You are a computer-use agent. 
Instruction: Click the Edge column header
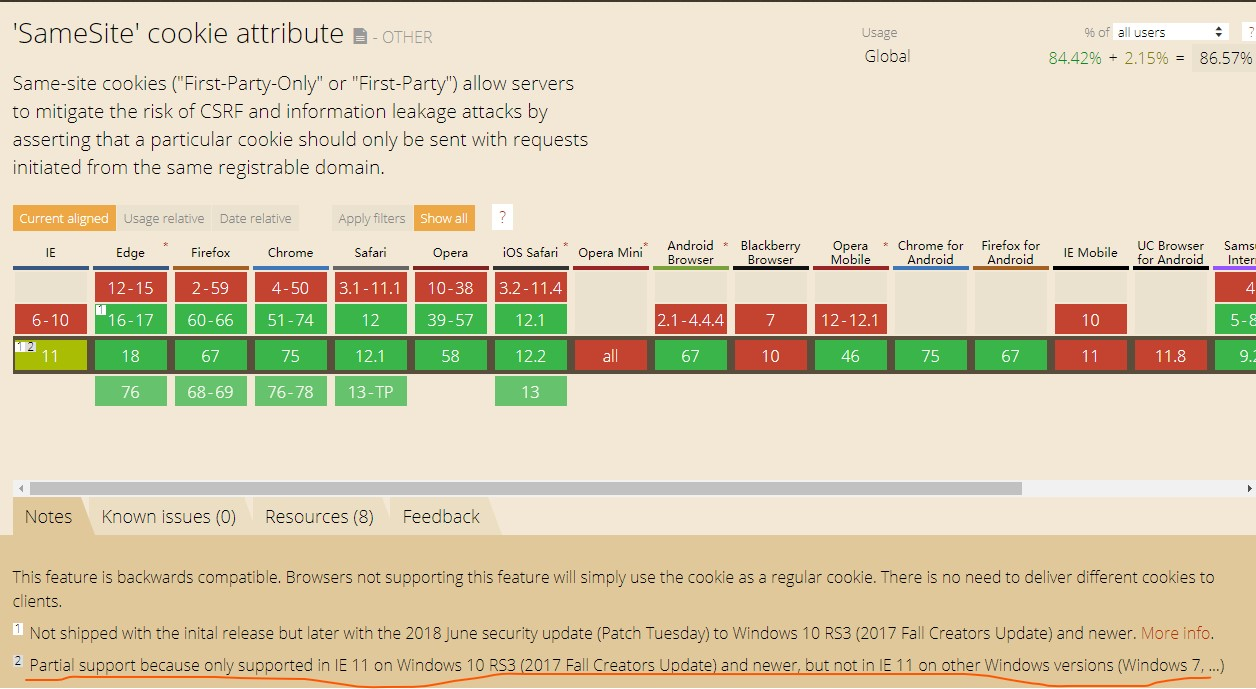coord(130,254)
